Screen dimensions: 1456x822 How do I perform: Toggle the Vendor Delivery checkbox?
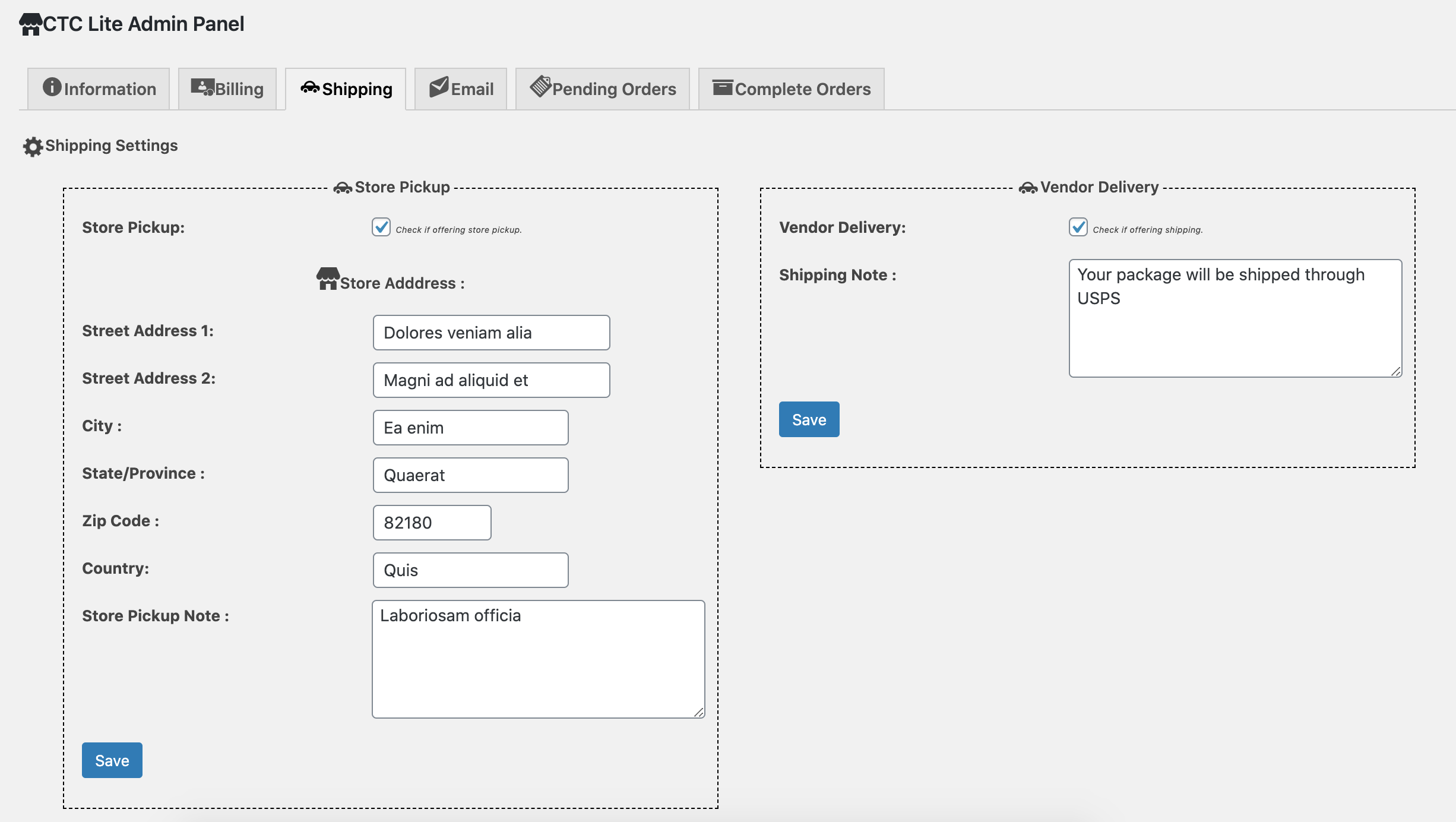click(x=1078, y=227)
